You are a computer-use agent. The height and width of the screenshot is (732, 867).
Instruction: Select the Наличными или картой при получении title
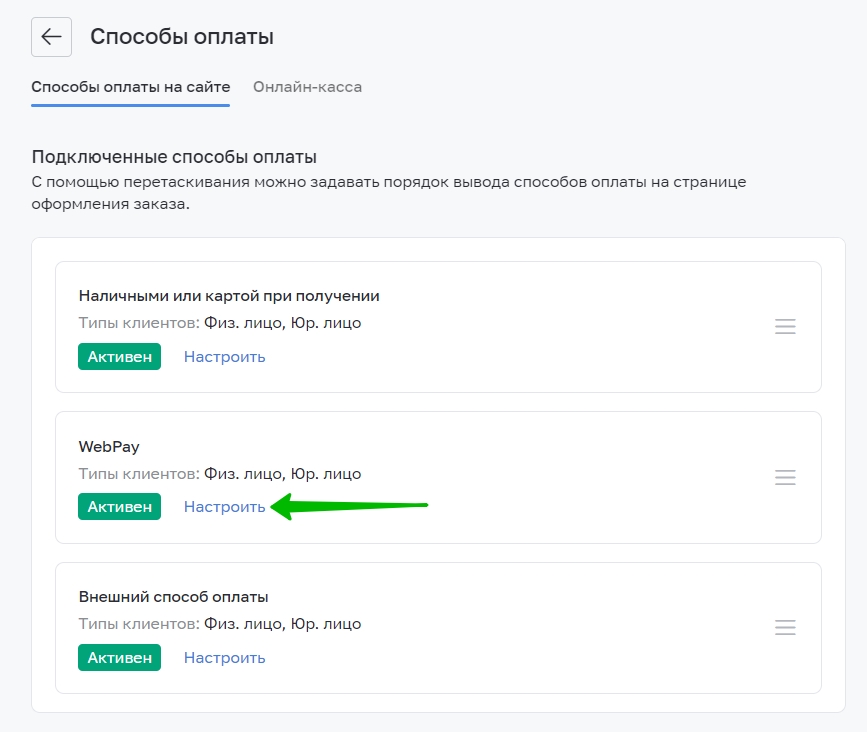(229, 296)
